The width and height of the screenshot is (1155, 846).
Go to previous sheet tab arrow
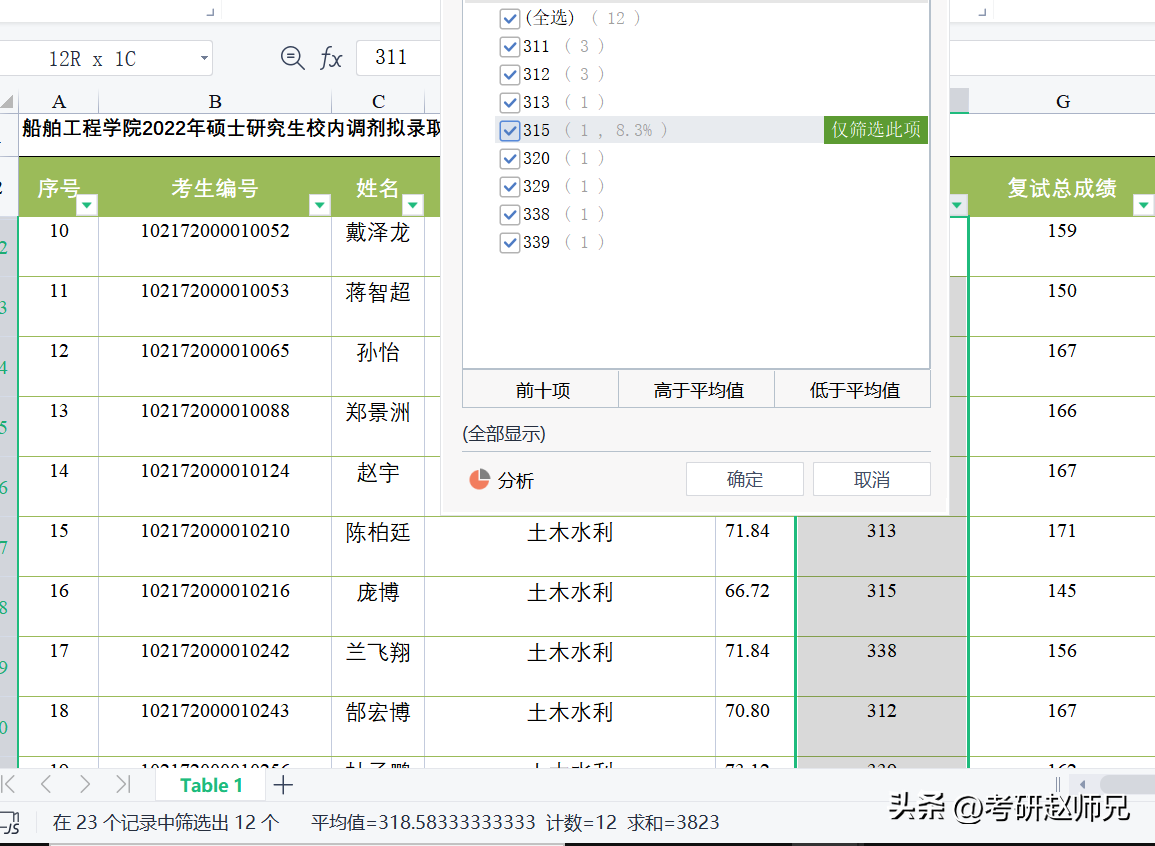pyautogui.click(x=46, y=784)
